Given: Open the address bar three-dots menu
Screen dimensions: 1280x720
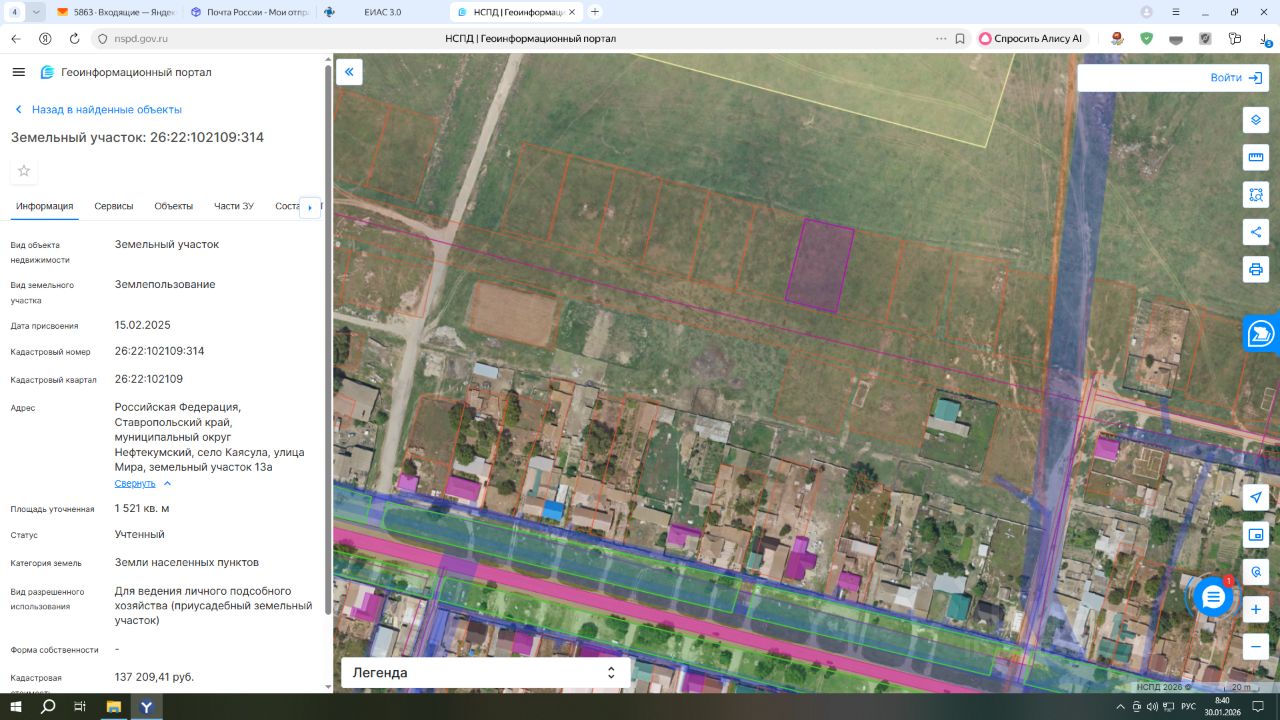Looking at the screenshot, I should (940, 39).
